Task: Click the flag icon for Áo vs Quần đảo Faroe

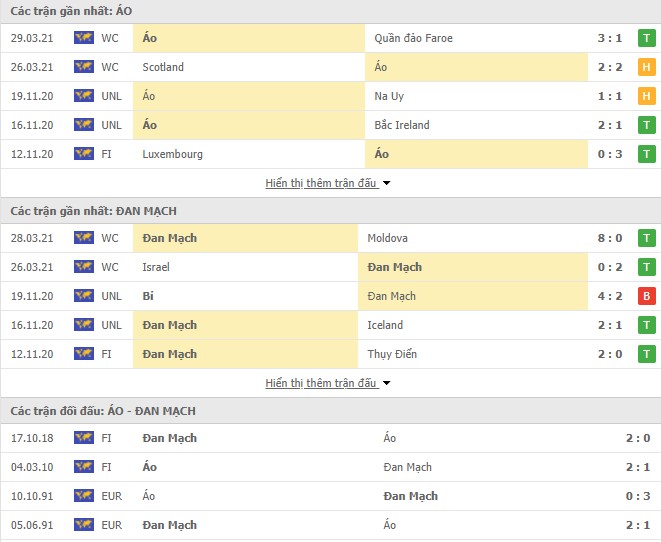Action: (x=83, y=38)
